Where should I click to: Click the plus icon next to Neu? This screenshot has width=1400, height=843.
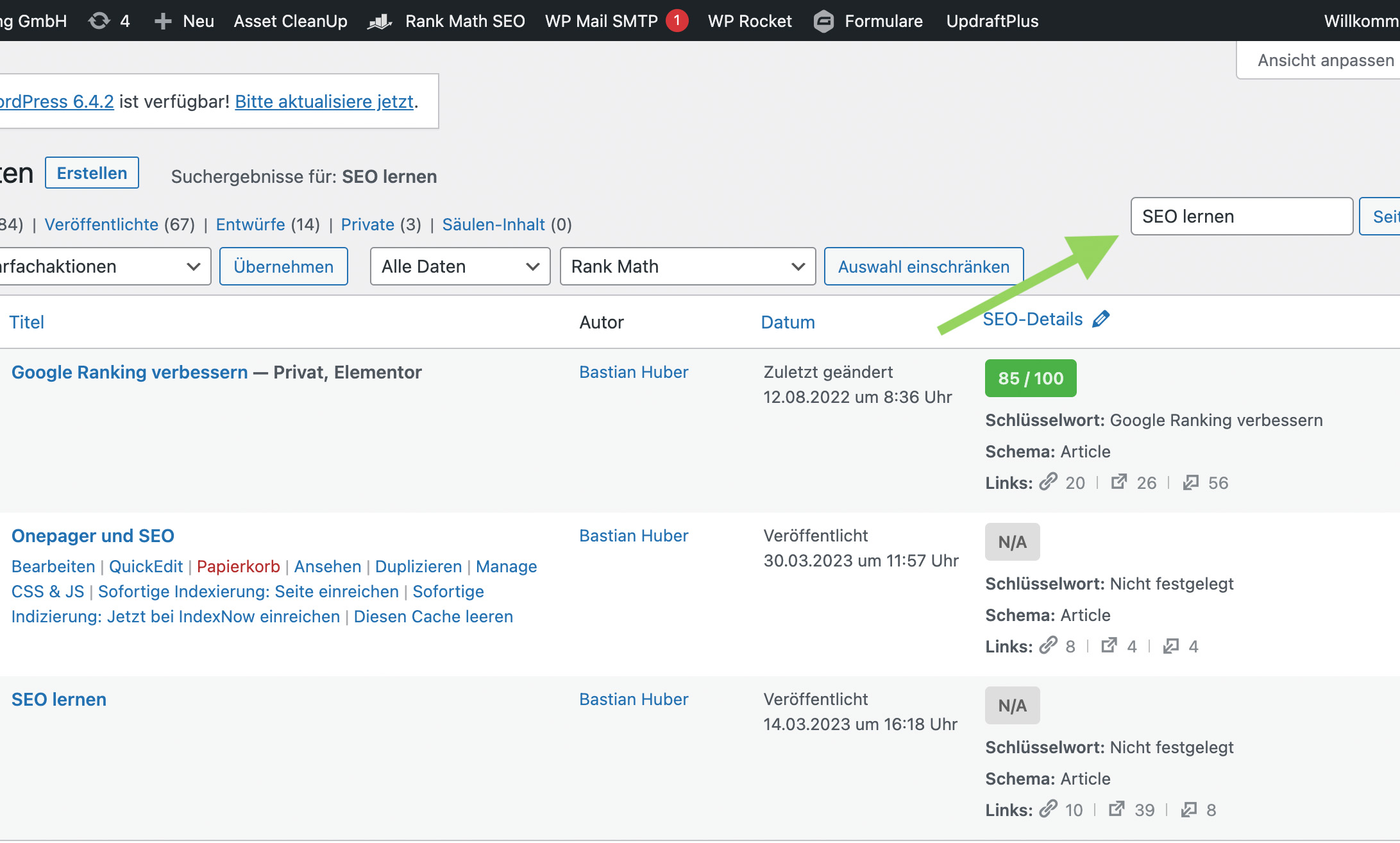pos(163,21)
